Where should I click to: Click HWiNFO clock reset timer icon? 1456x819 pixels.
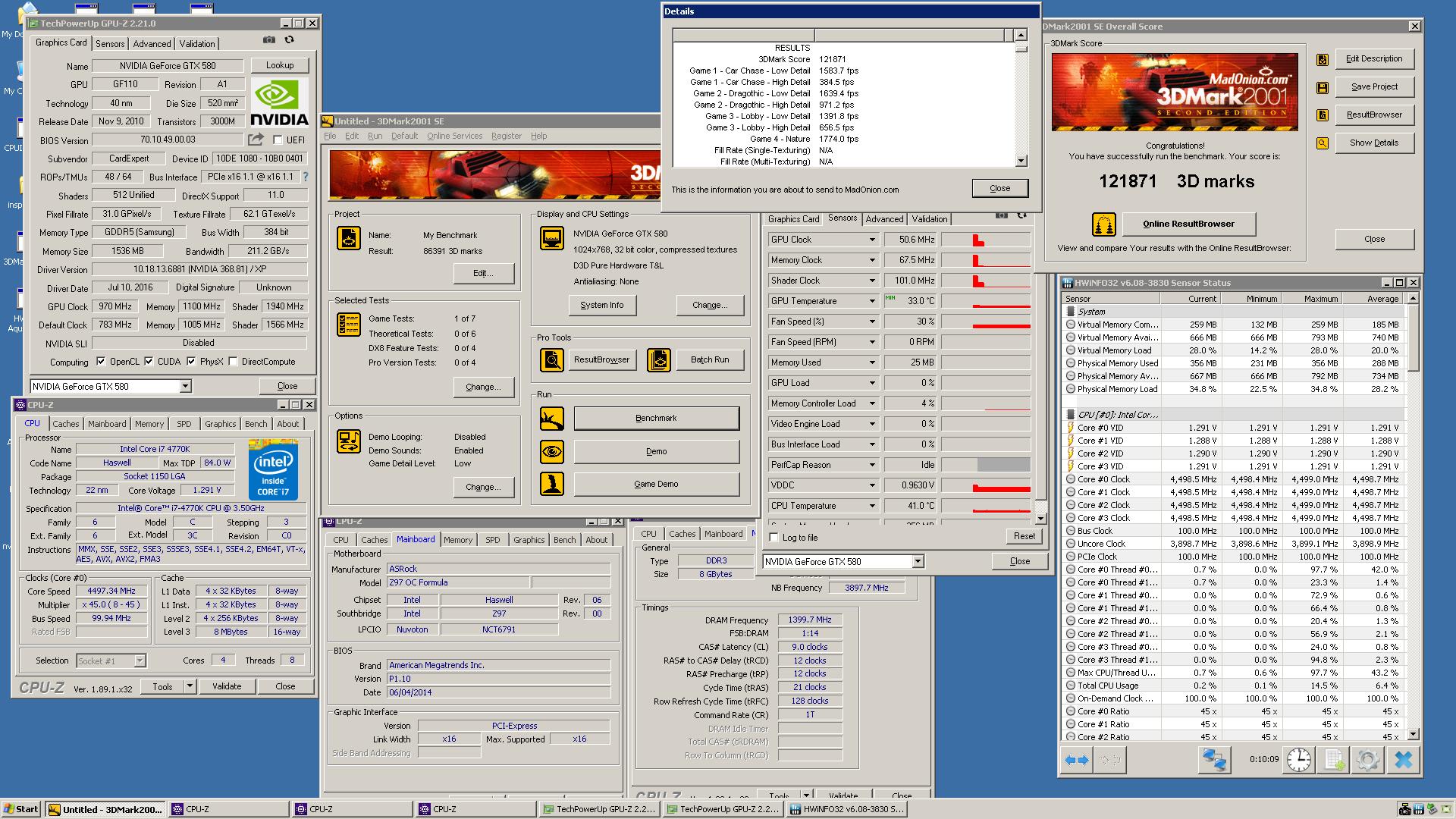1299,759
